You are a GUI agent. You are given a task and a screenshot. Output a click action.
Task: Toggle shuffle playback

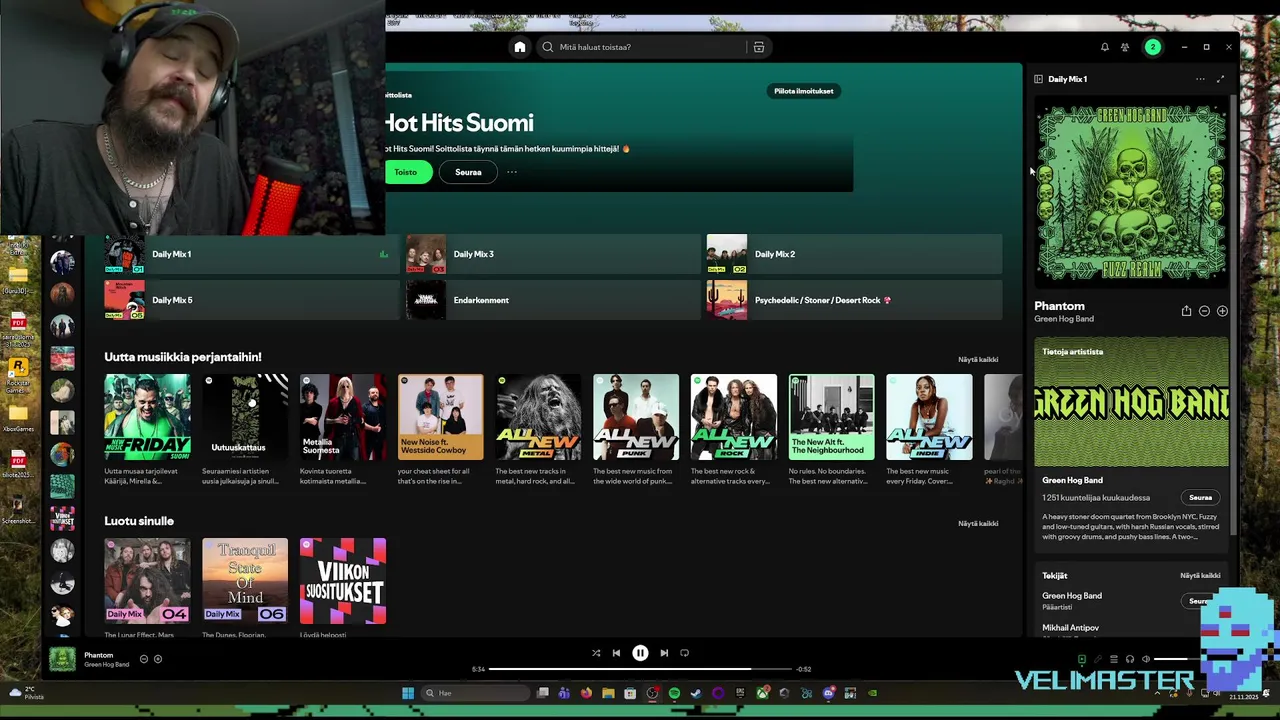click(x=596, y=653)
